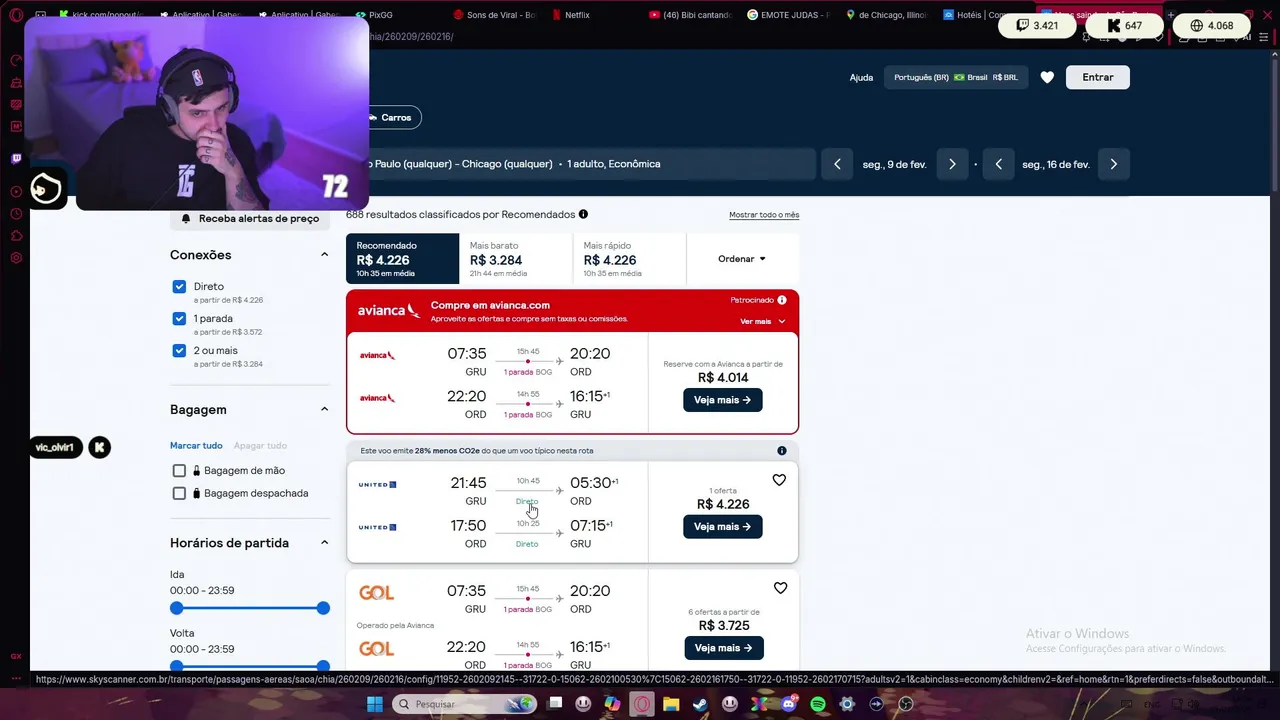Open the Patrocinado info icon
The height and width of the screenshot is (720, 1280).
(782, 300)
